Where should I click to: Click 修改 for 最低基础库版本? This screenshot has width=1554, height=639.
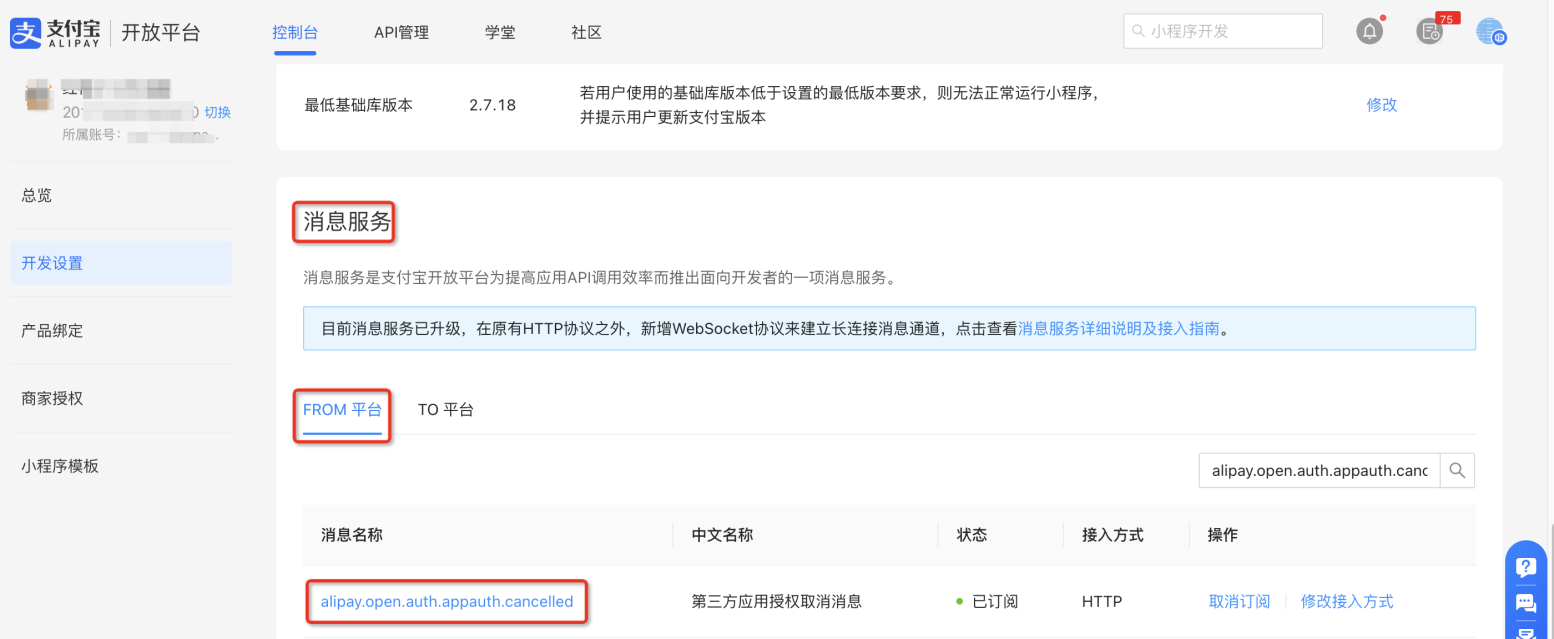1381,104
